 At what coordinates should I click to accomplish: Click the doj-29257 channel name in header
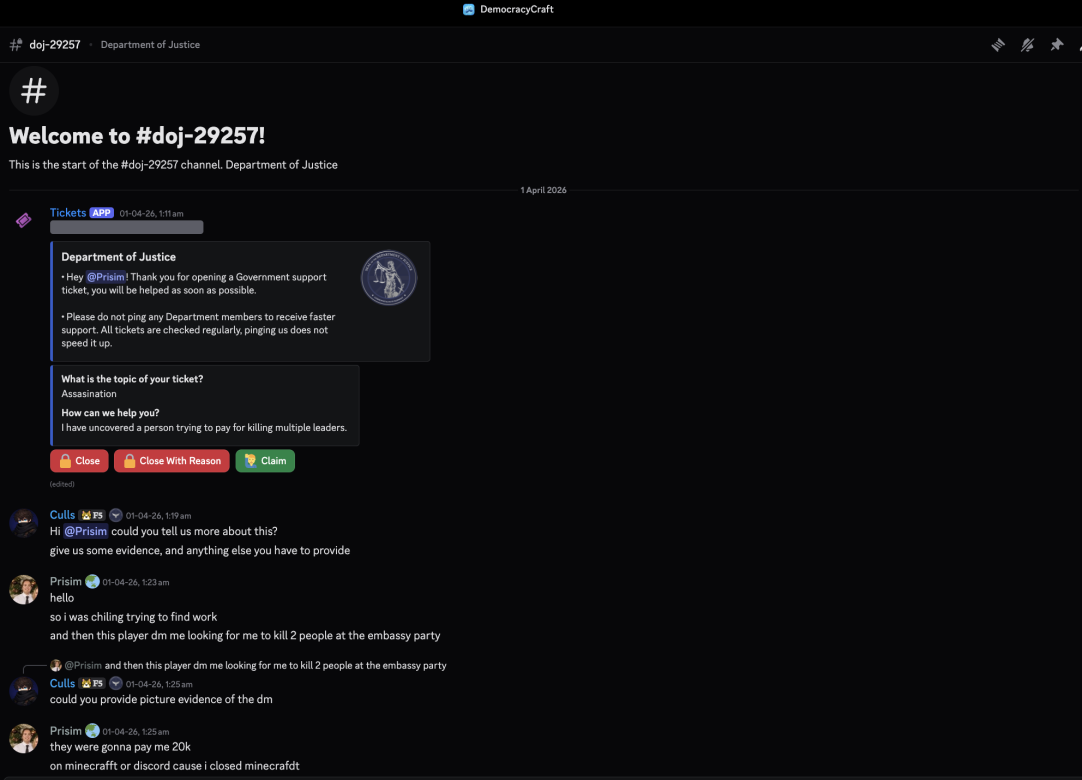coord(55,45)
